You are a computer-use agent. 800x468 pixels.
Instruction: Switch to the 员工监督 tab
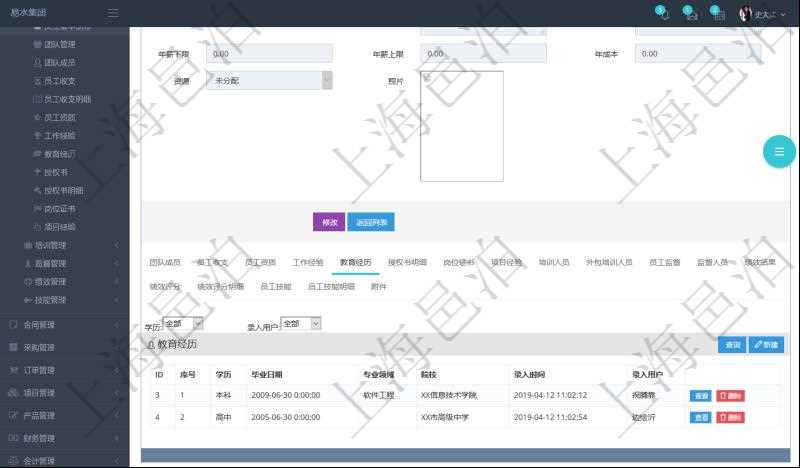pyautogui.click(x=664, y=262)
